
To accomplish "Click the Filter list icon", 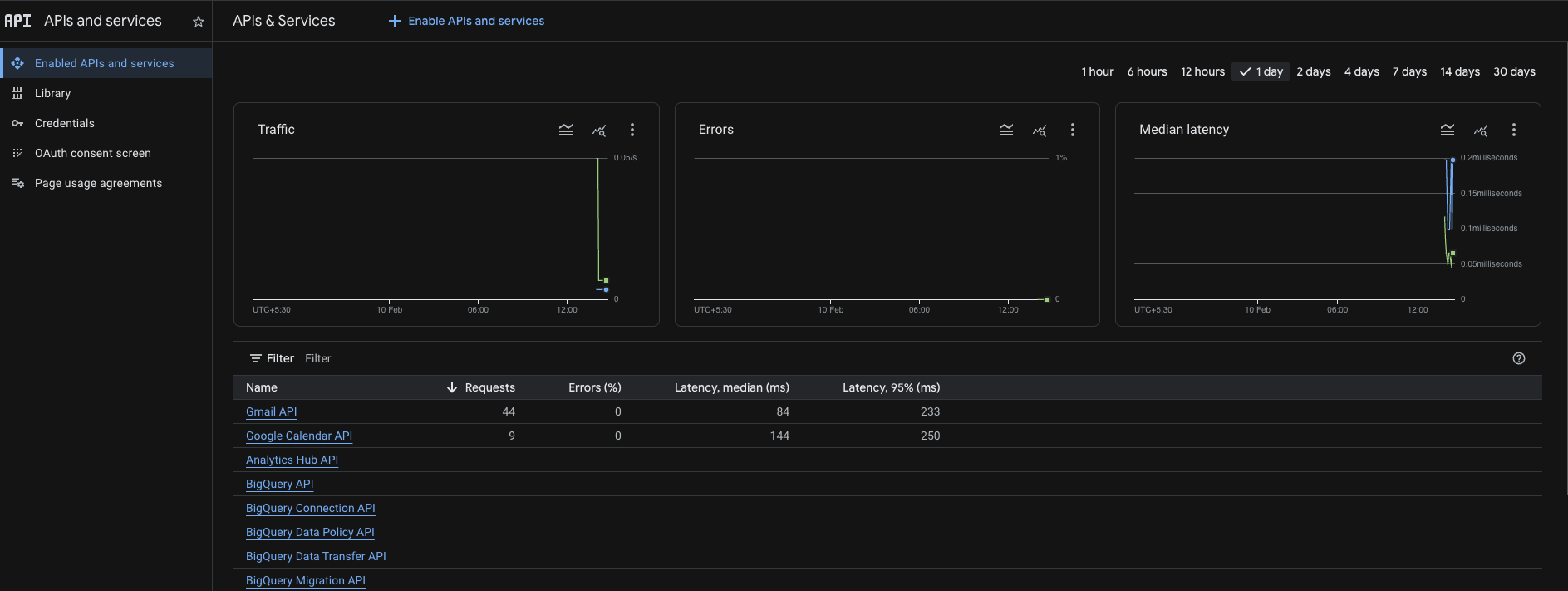I will (256, 358).
